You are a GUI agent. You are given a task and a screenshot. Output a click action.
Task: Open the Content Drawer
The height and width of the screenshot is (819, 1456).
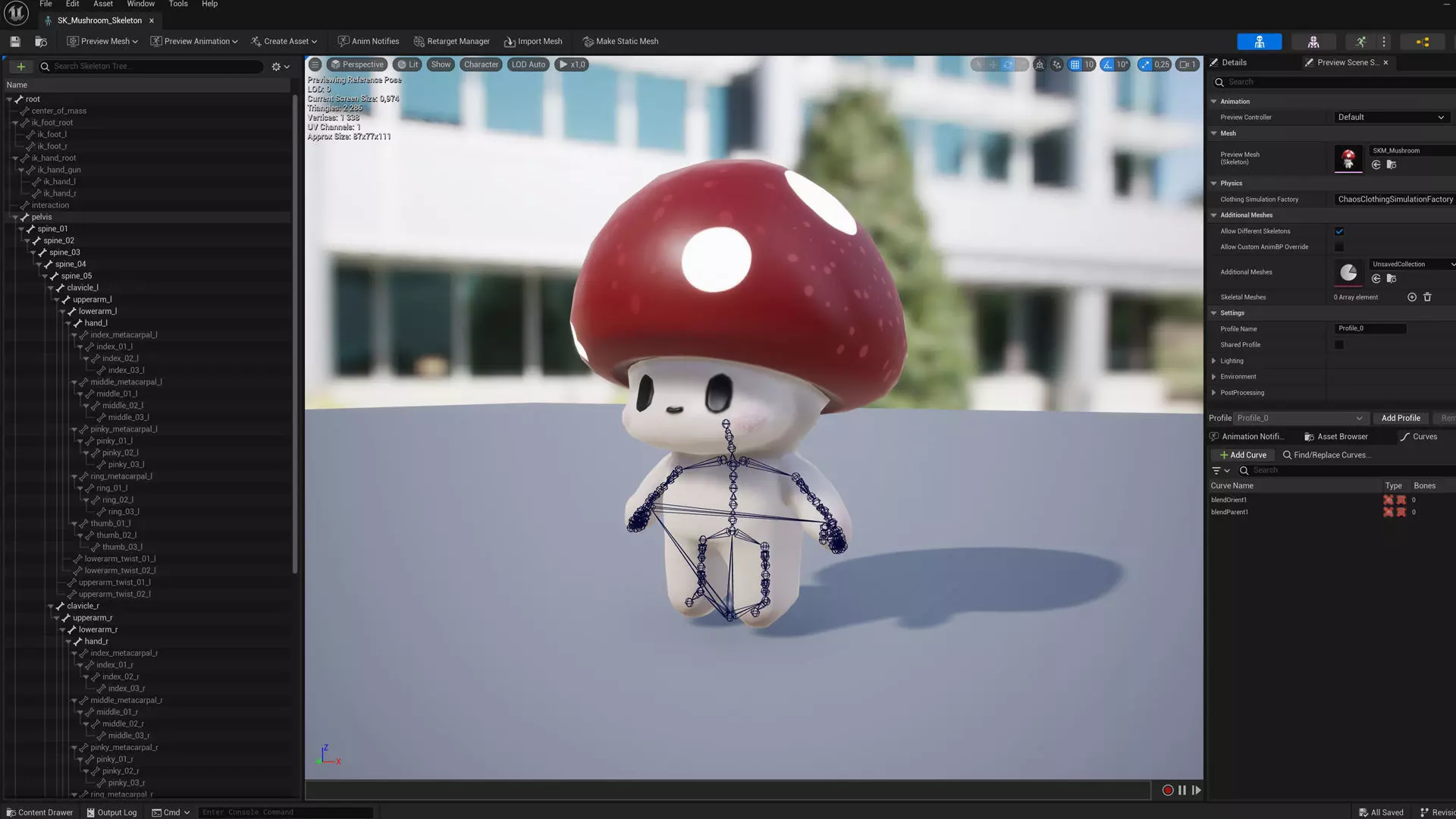[39, 812]
